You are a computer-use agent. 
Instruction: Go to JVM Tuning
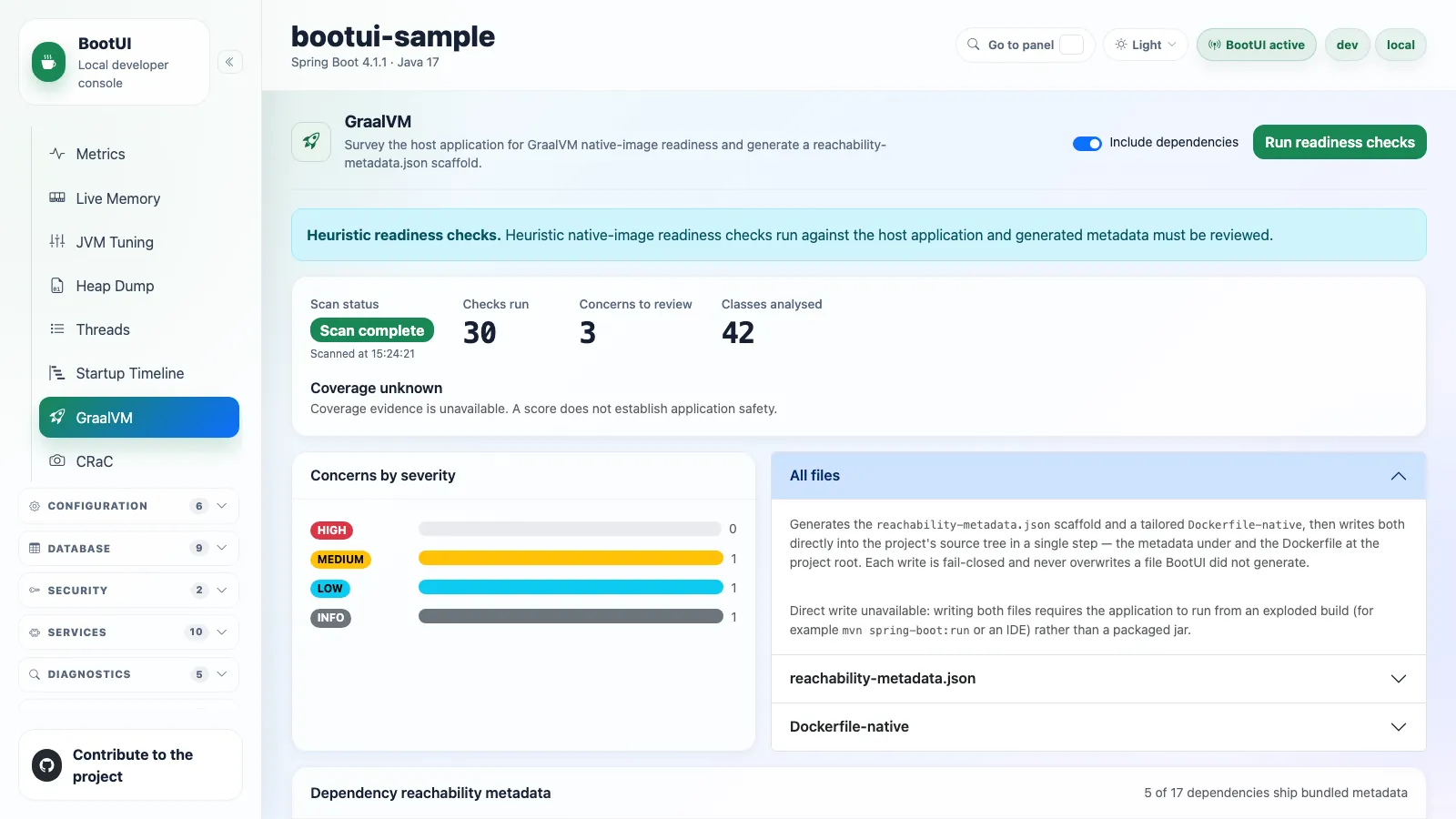[x=139, y=242]
